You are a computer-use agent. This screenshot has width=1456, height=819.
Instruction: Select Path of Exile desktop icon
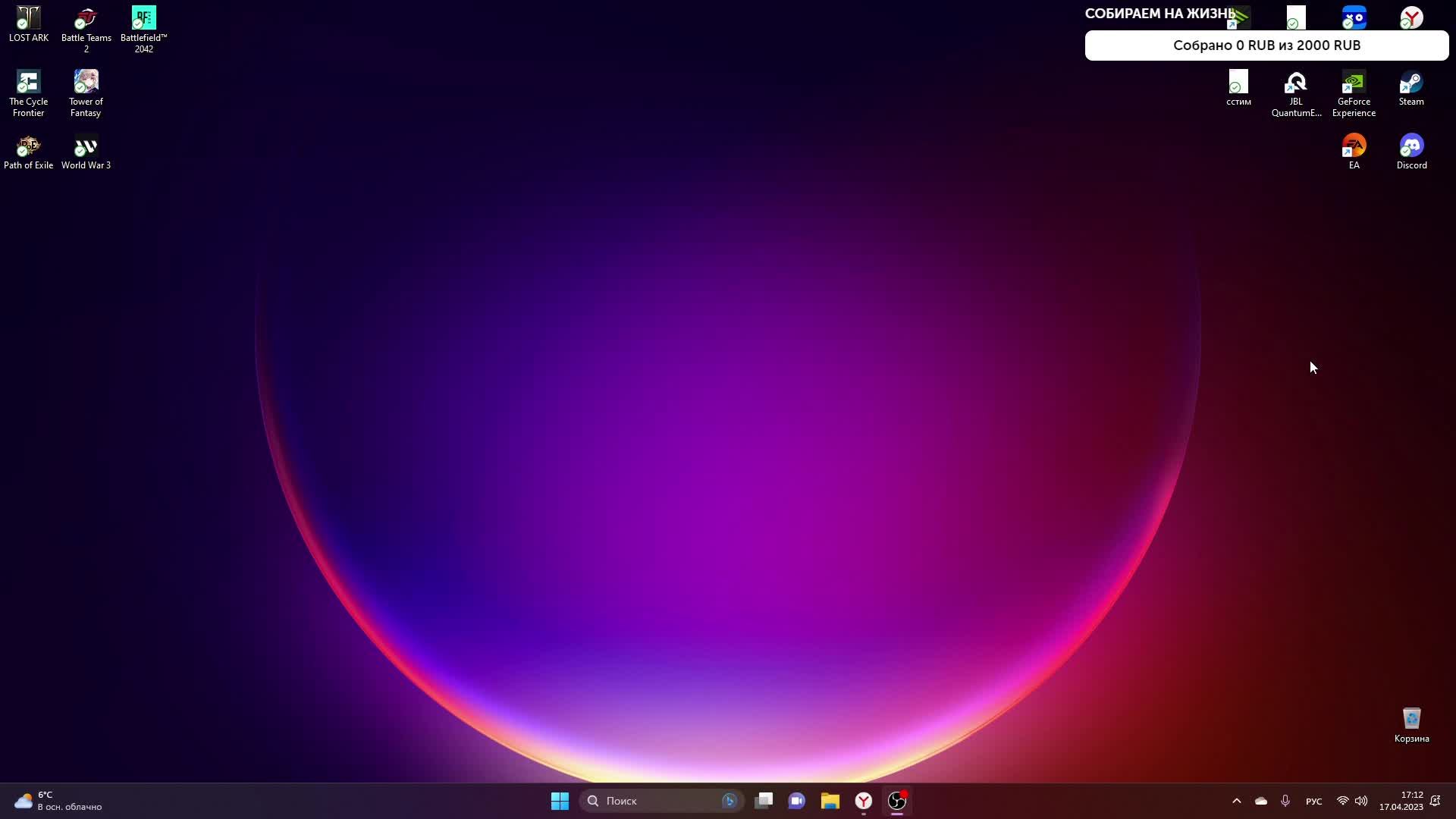point(29,146)
